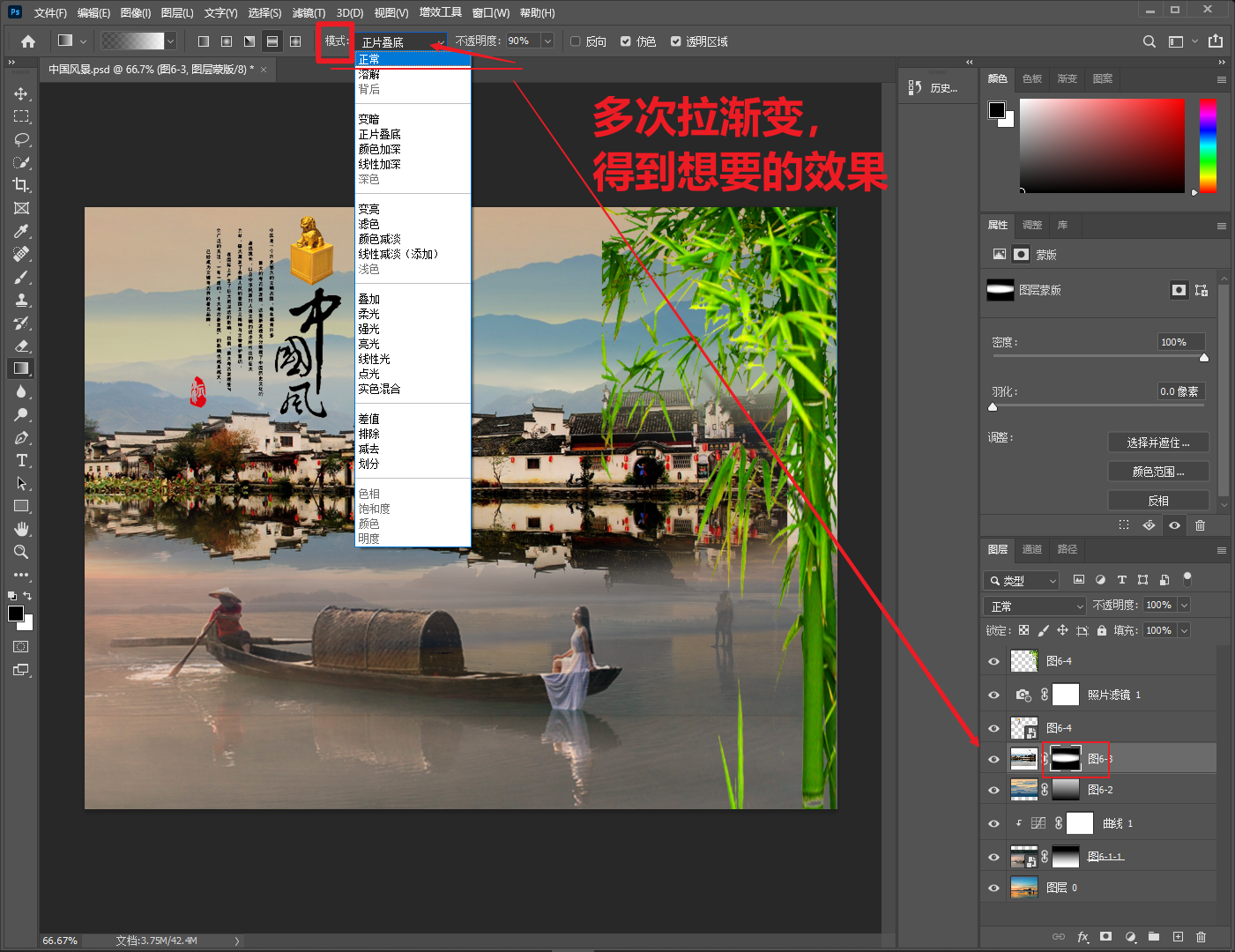Select the Rectangular Marquee tool

click(21, 116)
